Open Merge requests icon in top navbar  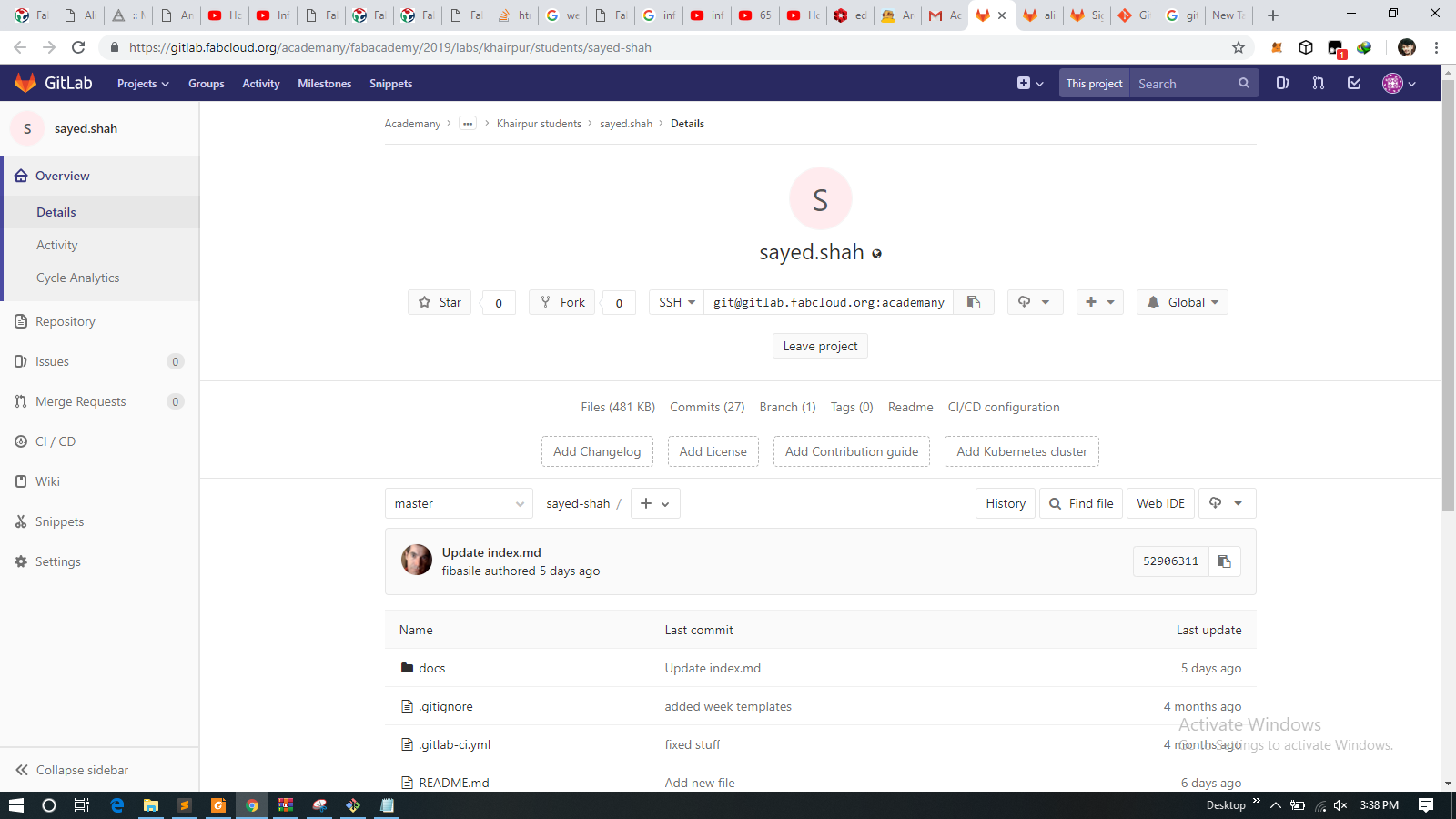click(1319, 83)
